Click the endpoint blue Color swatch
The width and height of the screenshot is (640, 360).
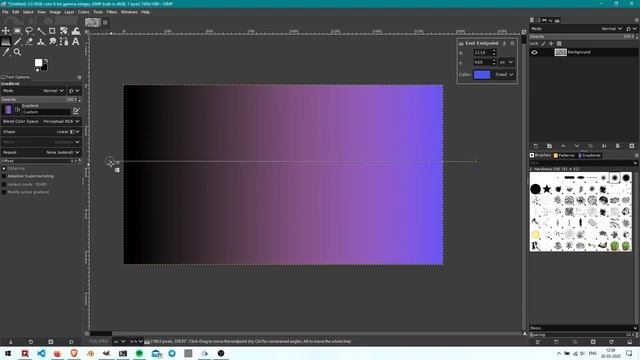coord(482,75)
